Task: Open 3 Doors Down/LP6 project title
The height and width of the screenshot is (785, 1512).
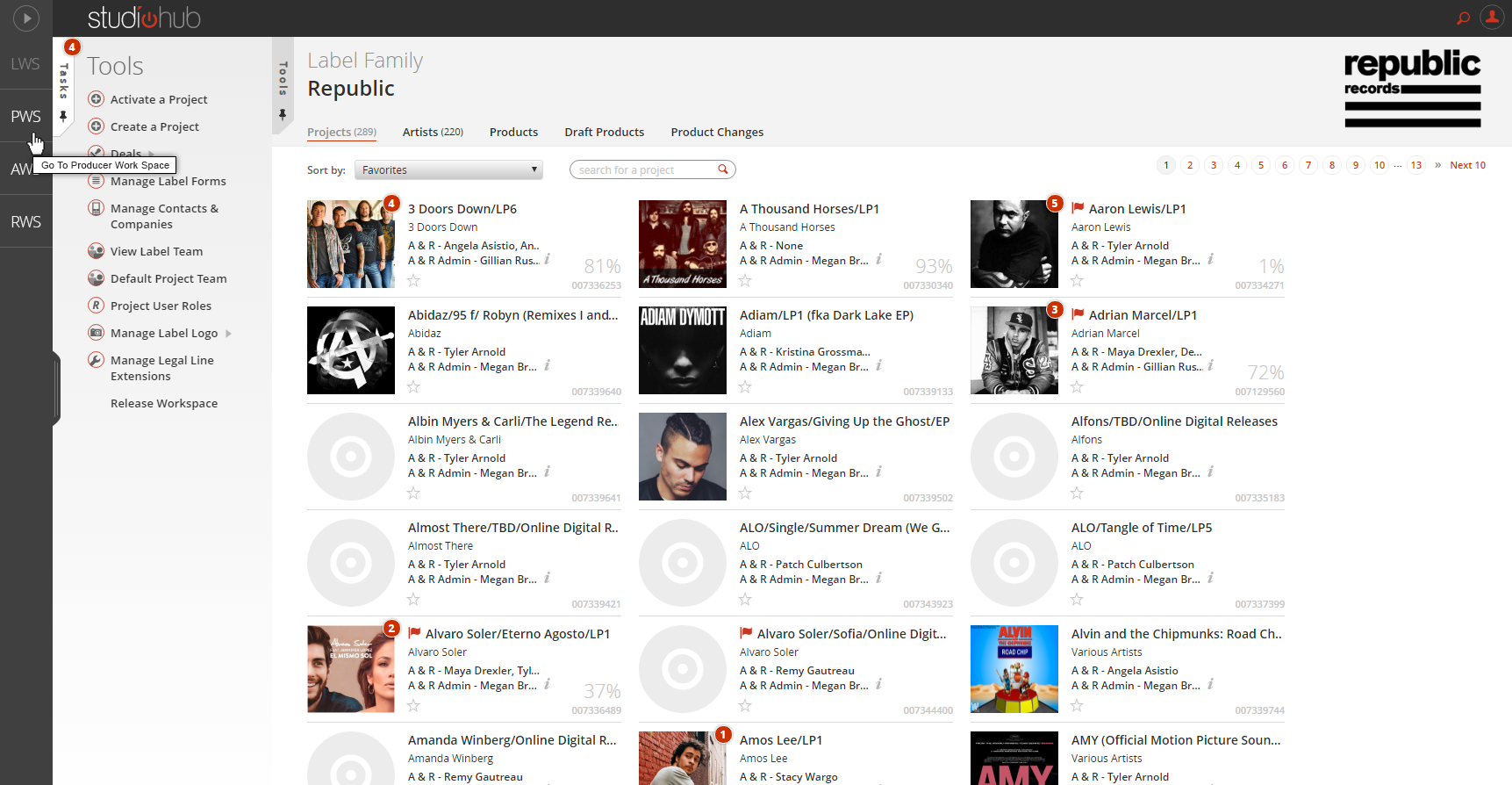Action: pos(462,209)
